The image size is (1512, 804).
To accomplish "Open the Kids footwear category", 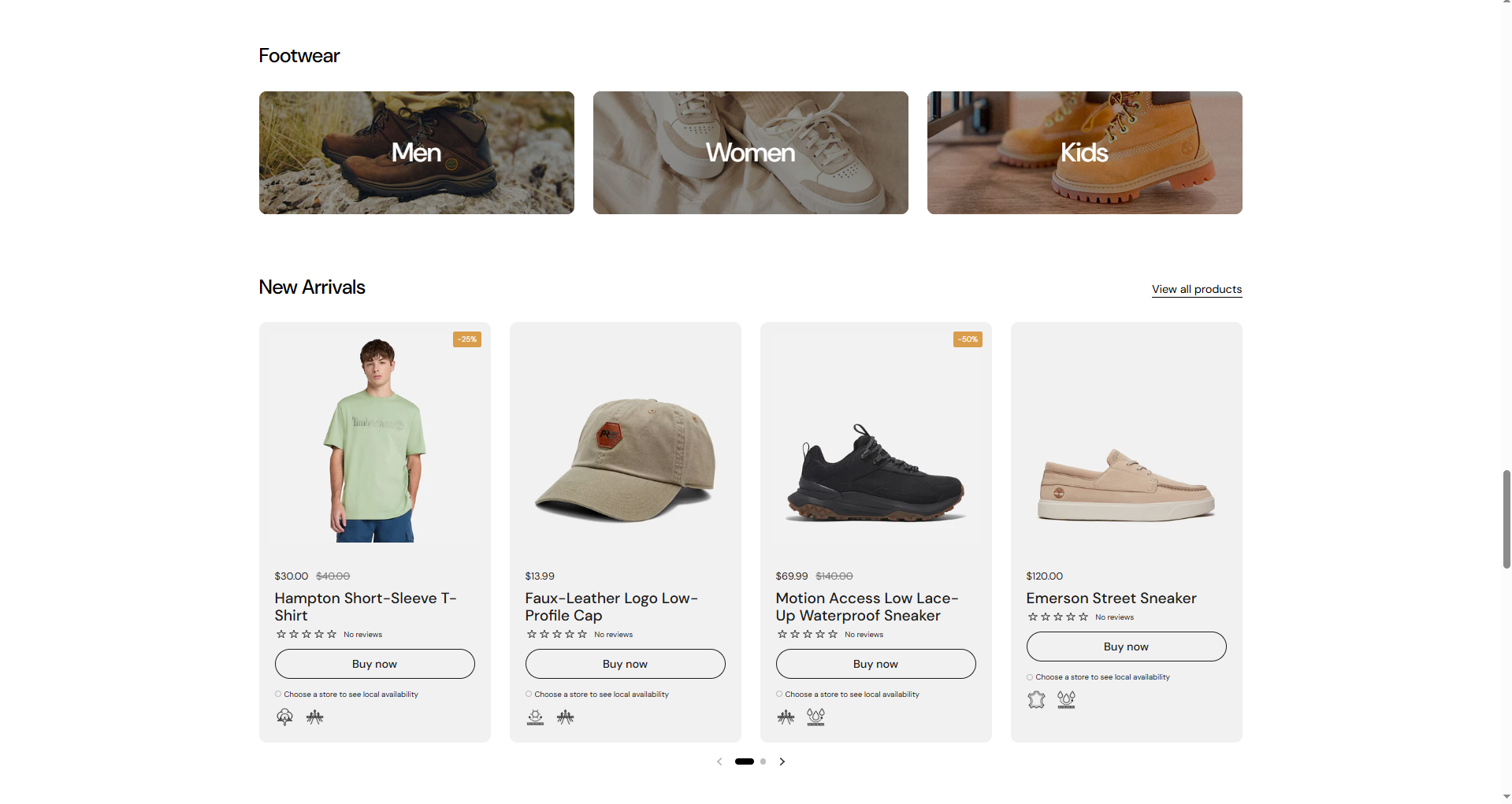I will click(1084, 153).
